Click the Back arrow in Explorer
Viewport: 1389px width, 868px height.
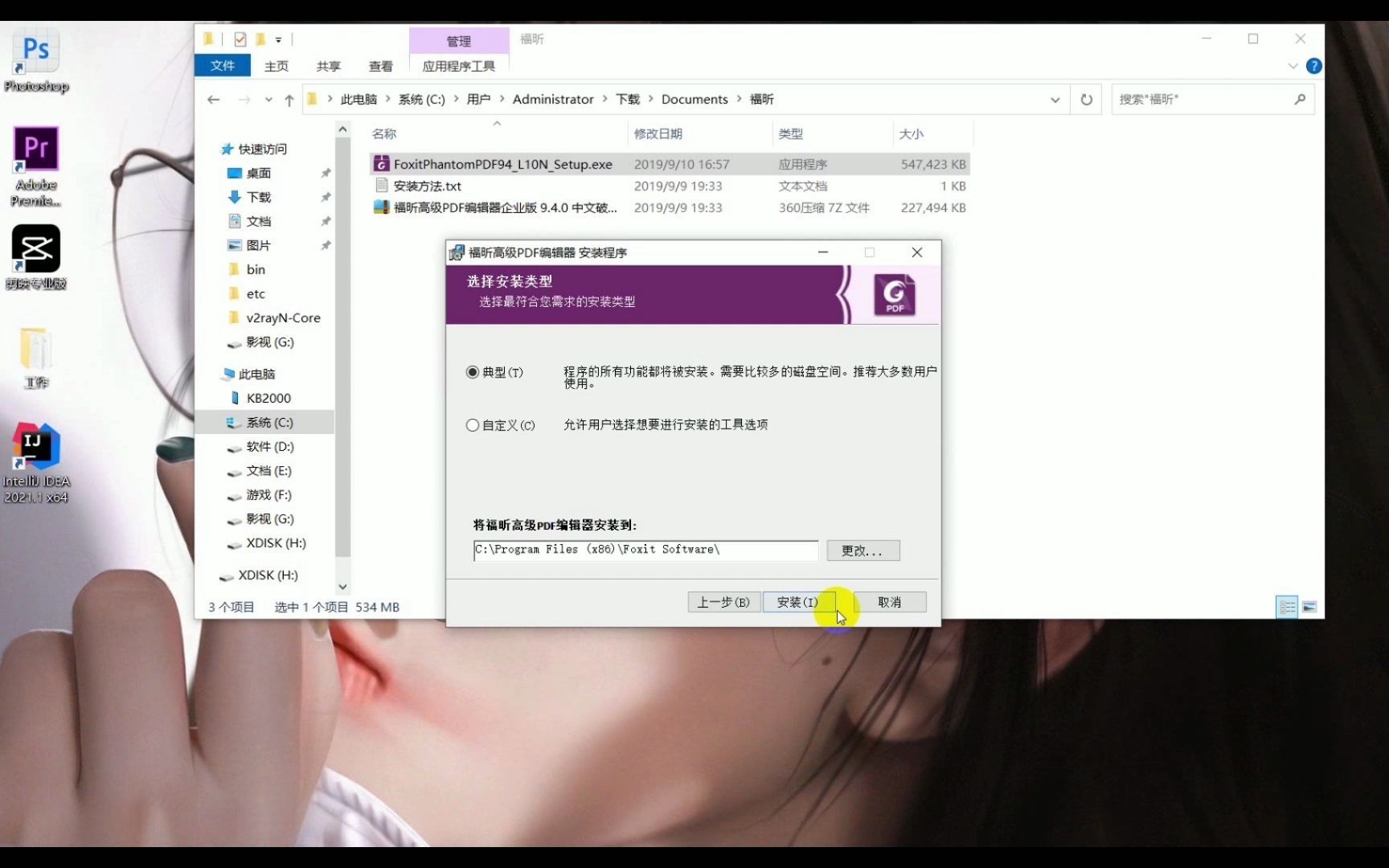(x=213, y=100)
